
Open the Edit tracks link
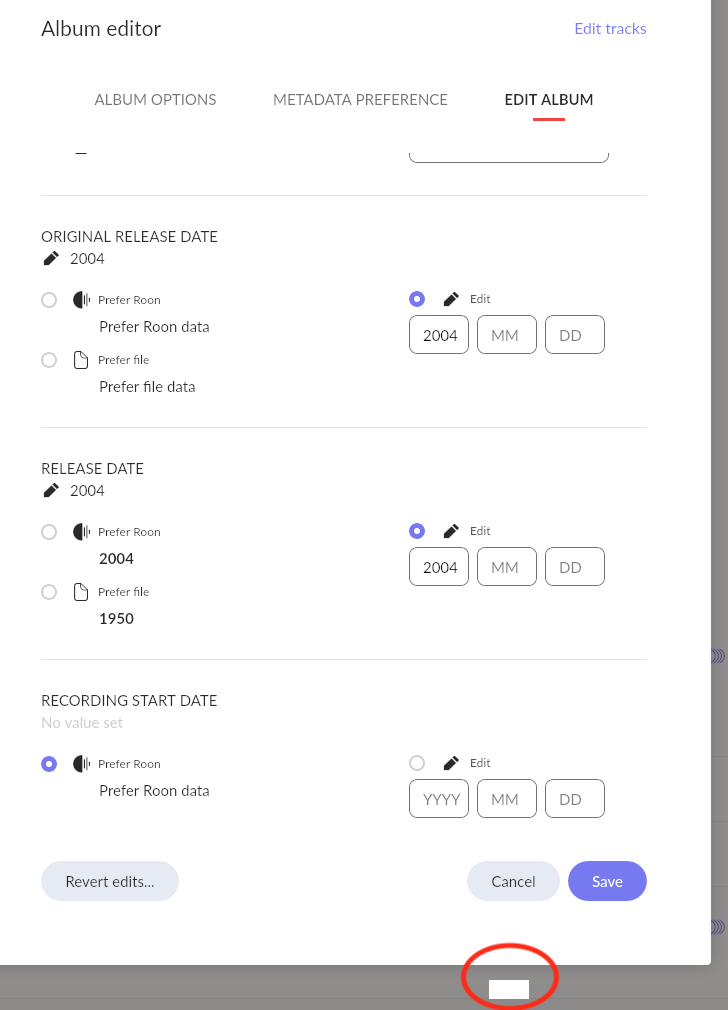(x=610, y=28)
